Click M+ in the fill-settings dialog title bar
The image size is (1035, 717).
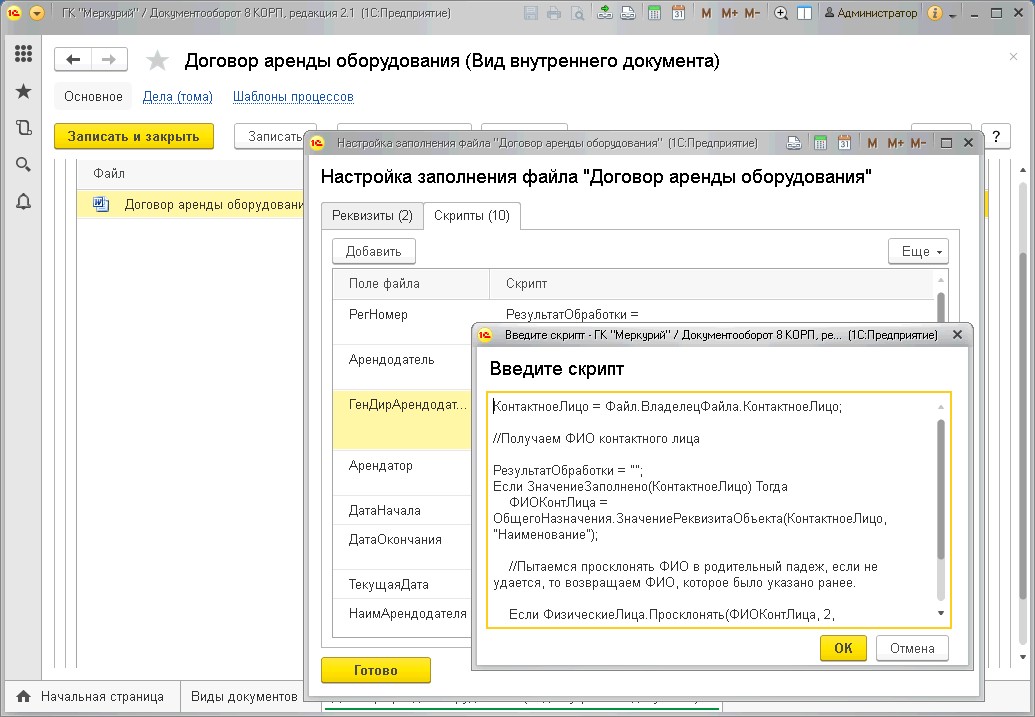pos(895,143)
